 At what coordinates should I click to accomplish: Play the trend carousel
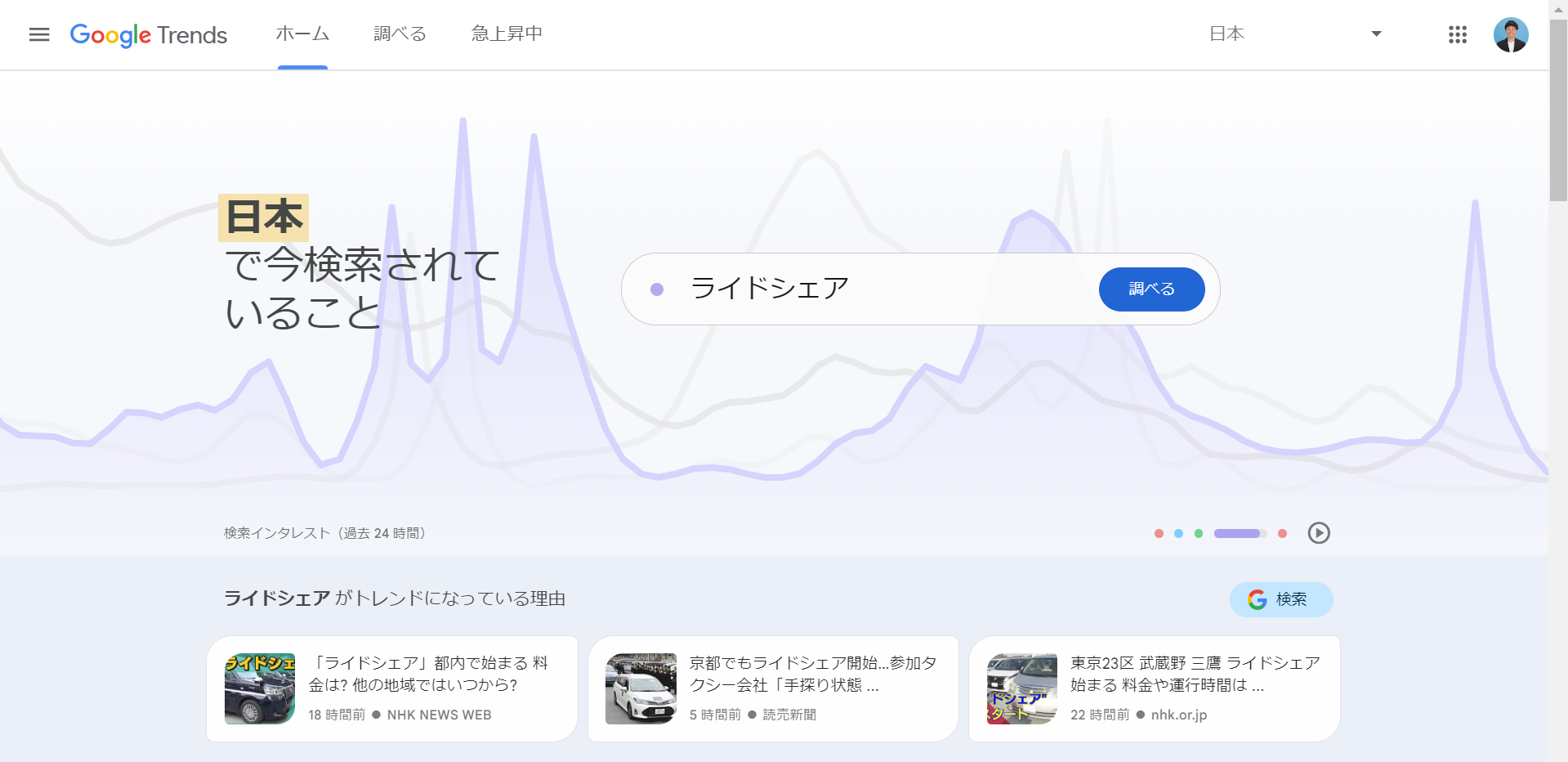click(x=1319, y=533)
